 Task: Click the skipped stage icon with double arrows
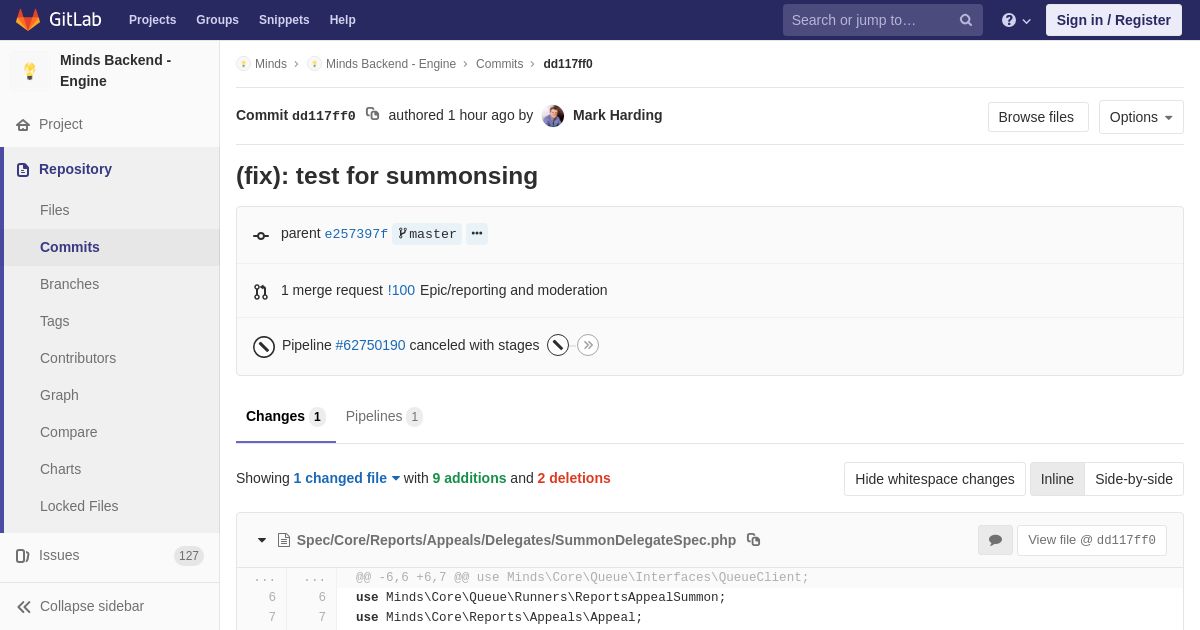tap(588, 345)
